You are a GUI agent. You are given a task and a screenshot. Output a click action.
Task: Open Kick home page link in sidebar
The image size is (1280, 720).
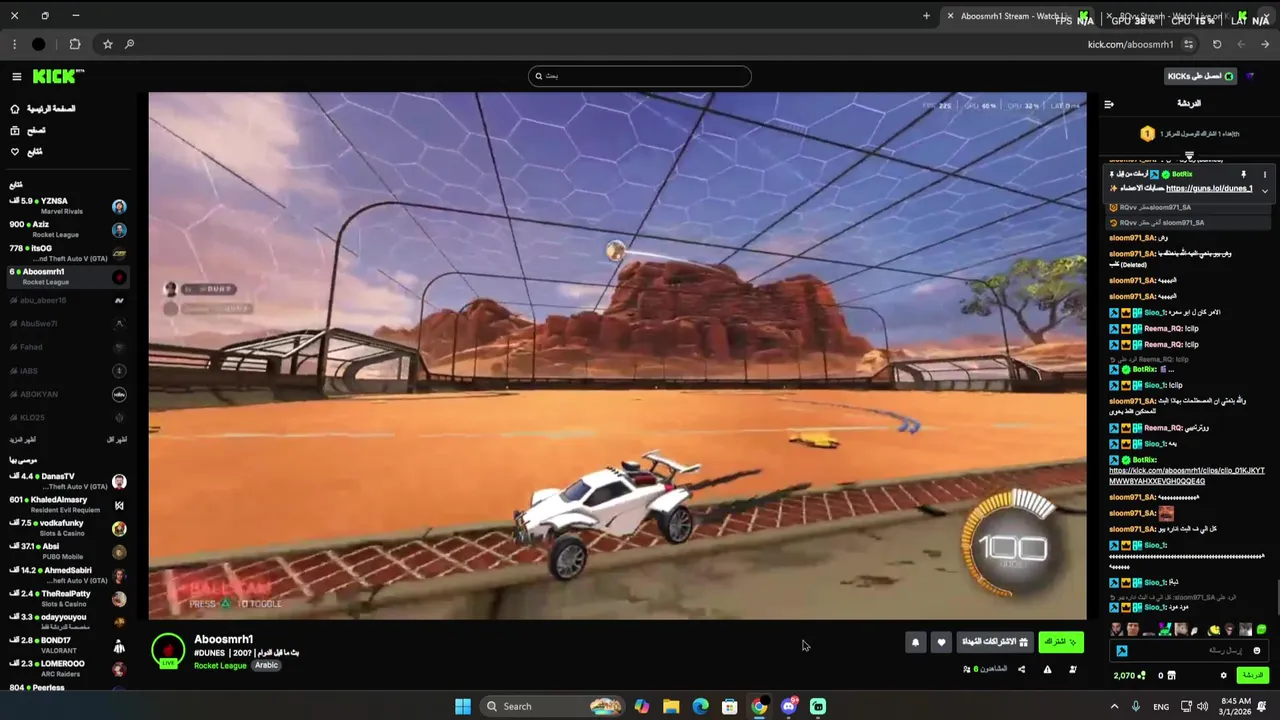coord(42,109)
